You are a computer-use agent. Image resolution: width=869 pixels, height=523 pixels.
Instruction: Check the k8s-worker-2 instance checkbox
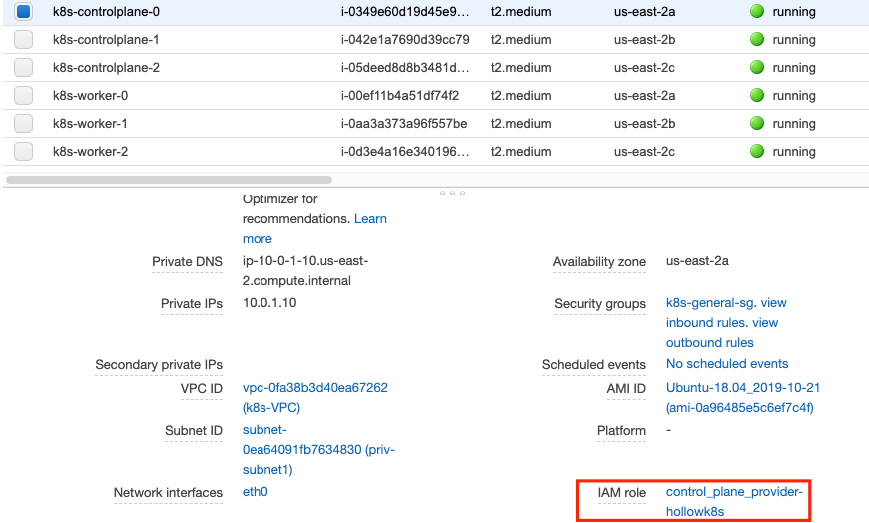pyautogui.click(x=24, y=152)
